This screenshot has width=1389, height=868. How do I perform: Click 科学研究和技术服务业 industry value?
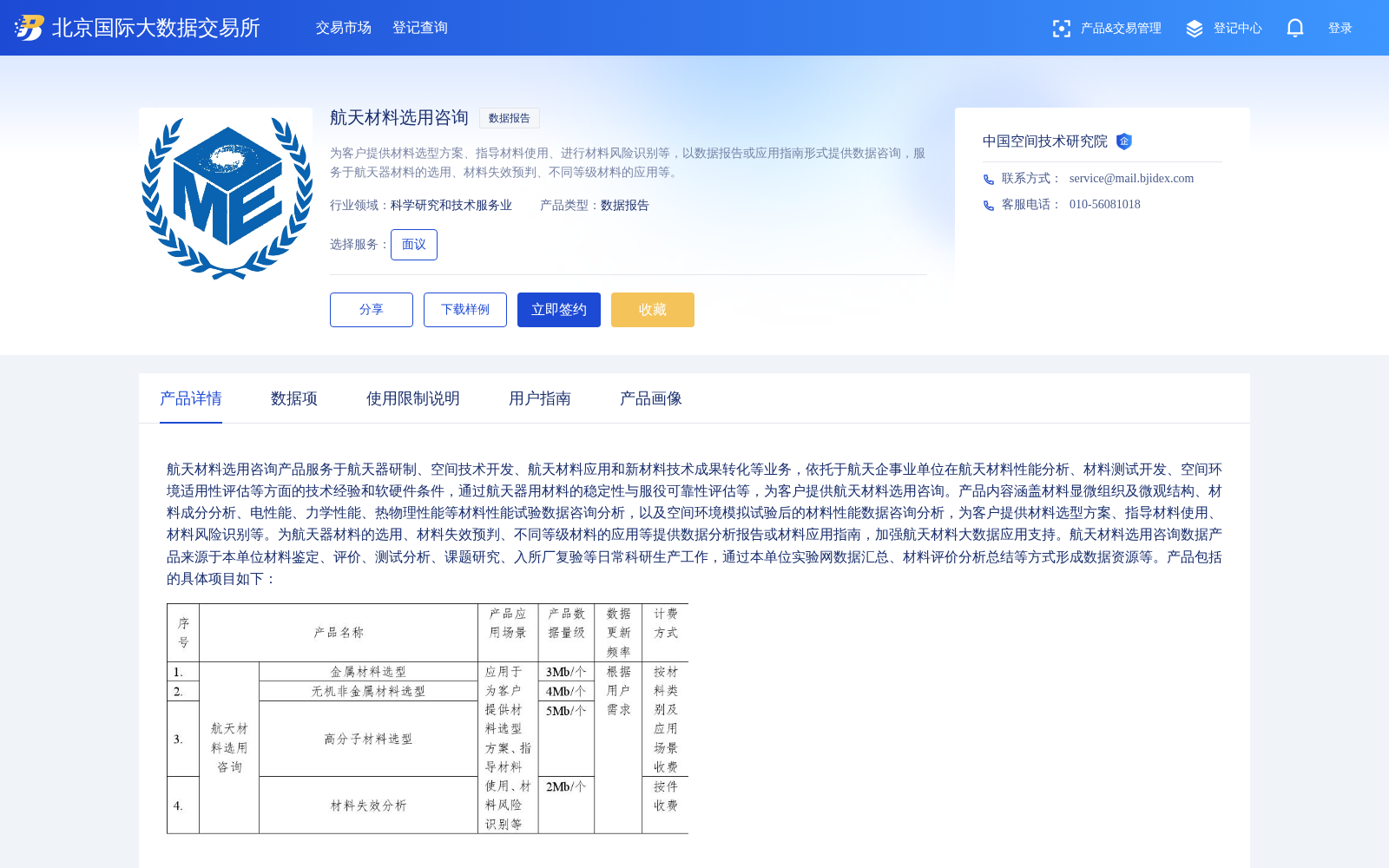point(451,206)
